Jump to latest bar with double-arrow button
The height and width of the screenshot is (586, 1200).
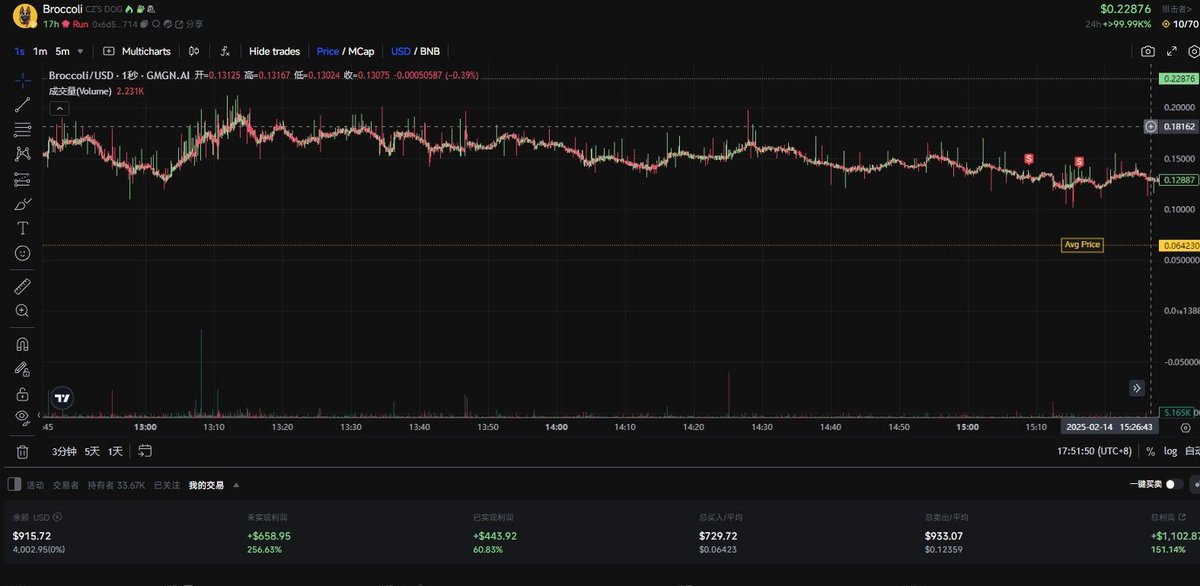tap(1137, 388)
